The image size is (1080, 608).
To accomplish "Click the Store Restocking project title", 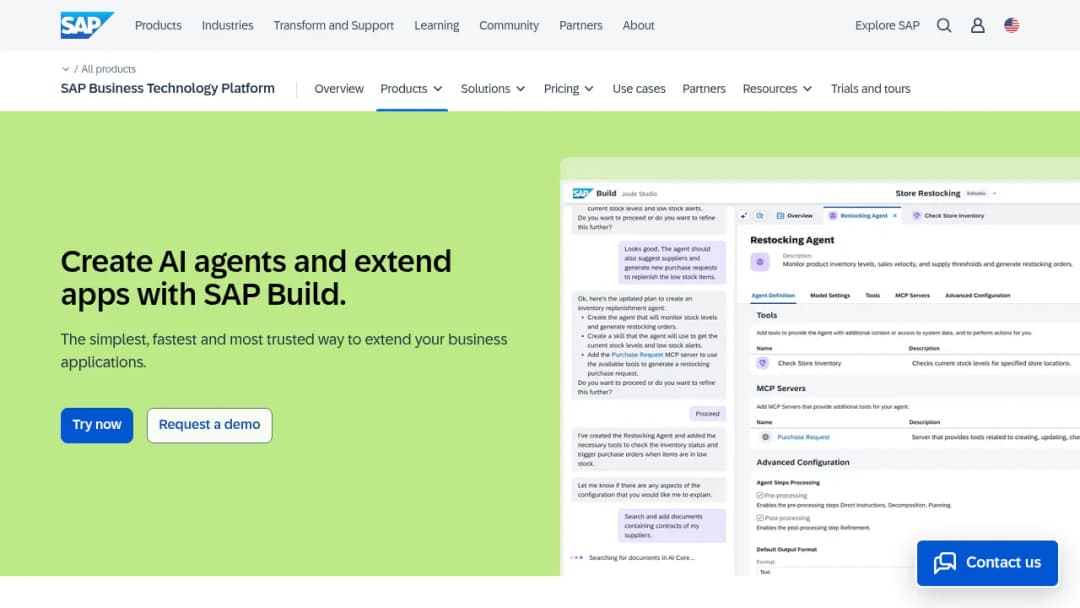I will click(x=928, y=193).
